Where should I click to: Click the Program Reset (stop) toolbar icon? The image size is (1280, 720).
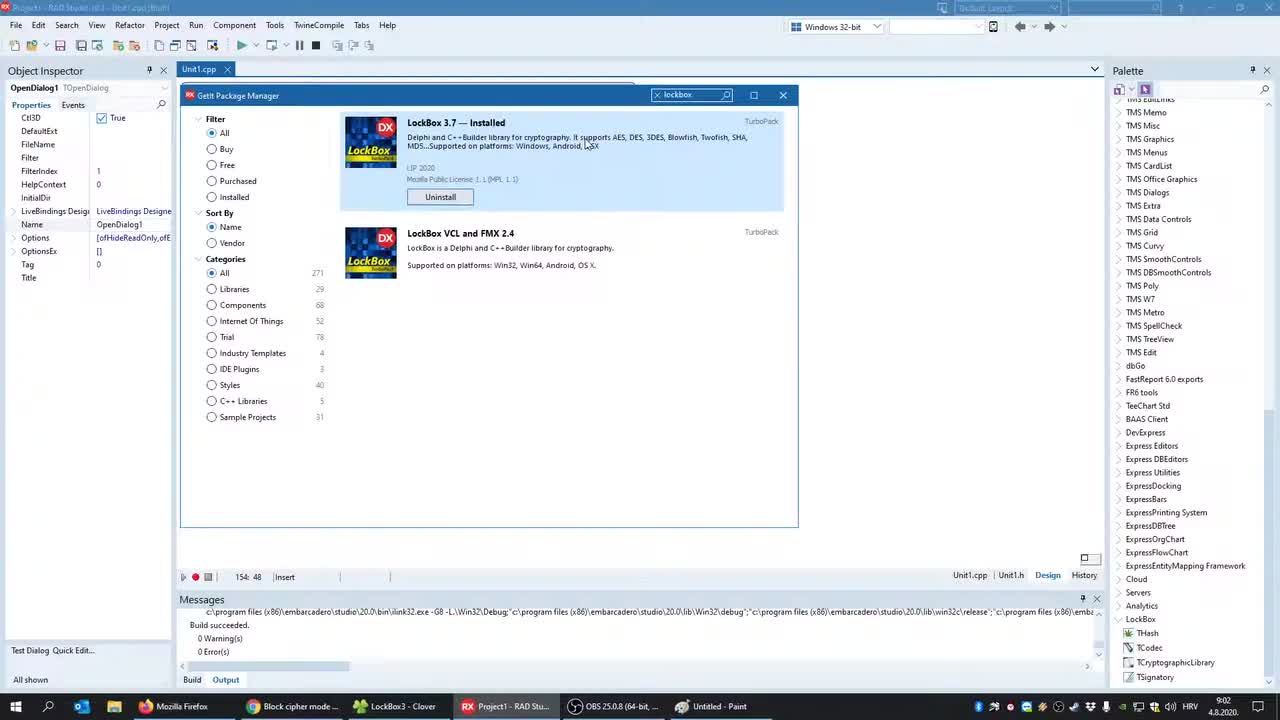(316, 45)
